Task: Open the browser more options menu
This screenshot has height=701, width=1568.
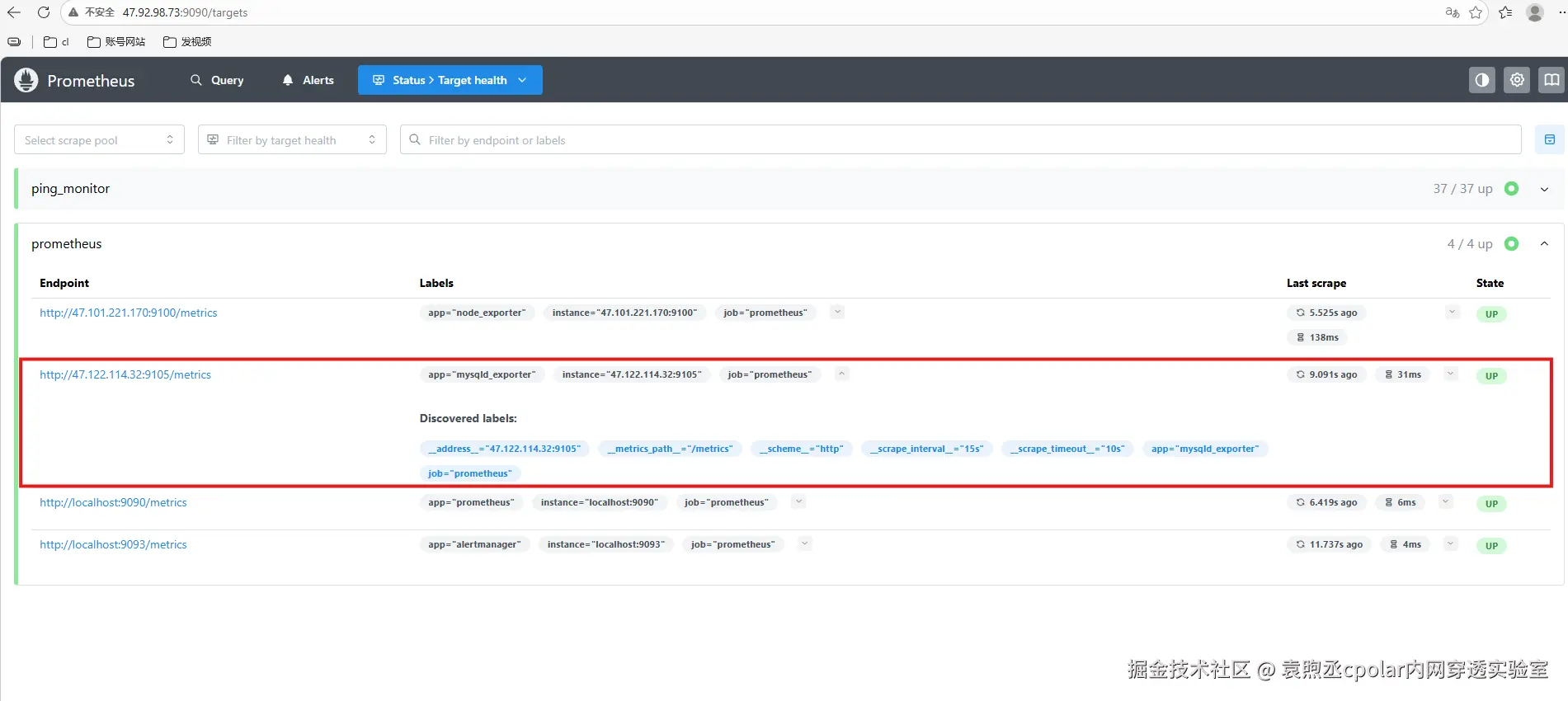Action: click(x=1561, y=12)
